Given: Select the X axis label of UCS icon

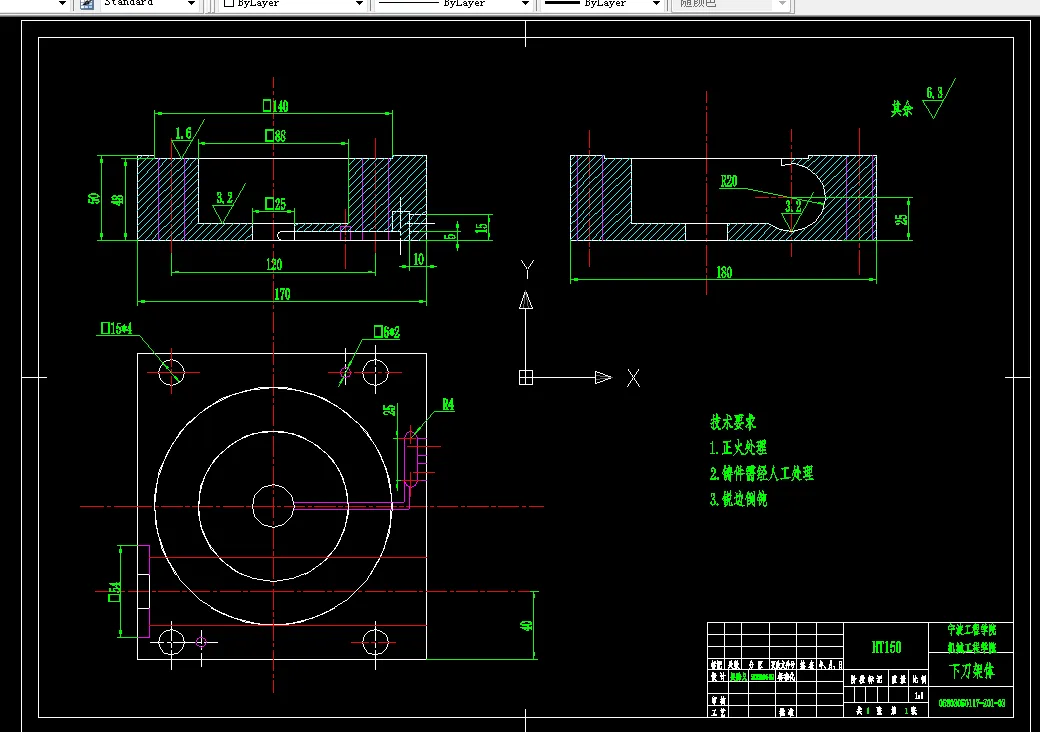Looking at the screenshot, I should click(x=633, y=379).
